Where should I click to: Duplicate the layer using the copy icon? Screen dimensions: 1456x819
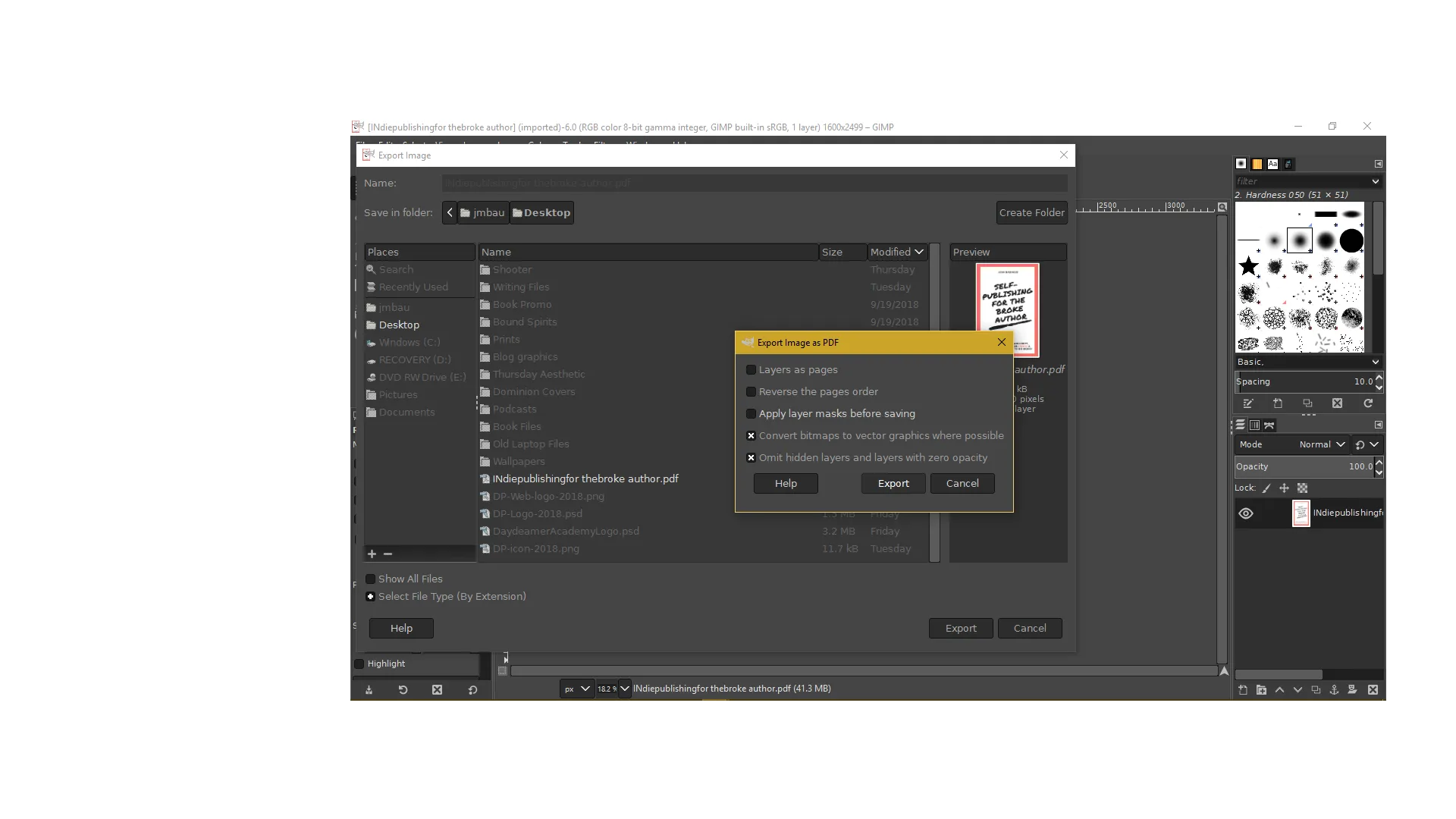[1315, 690]
